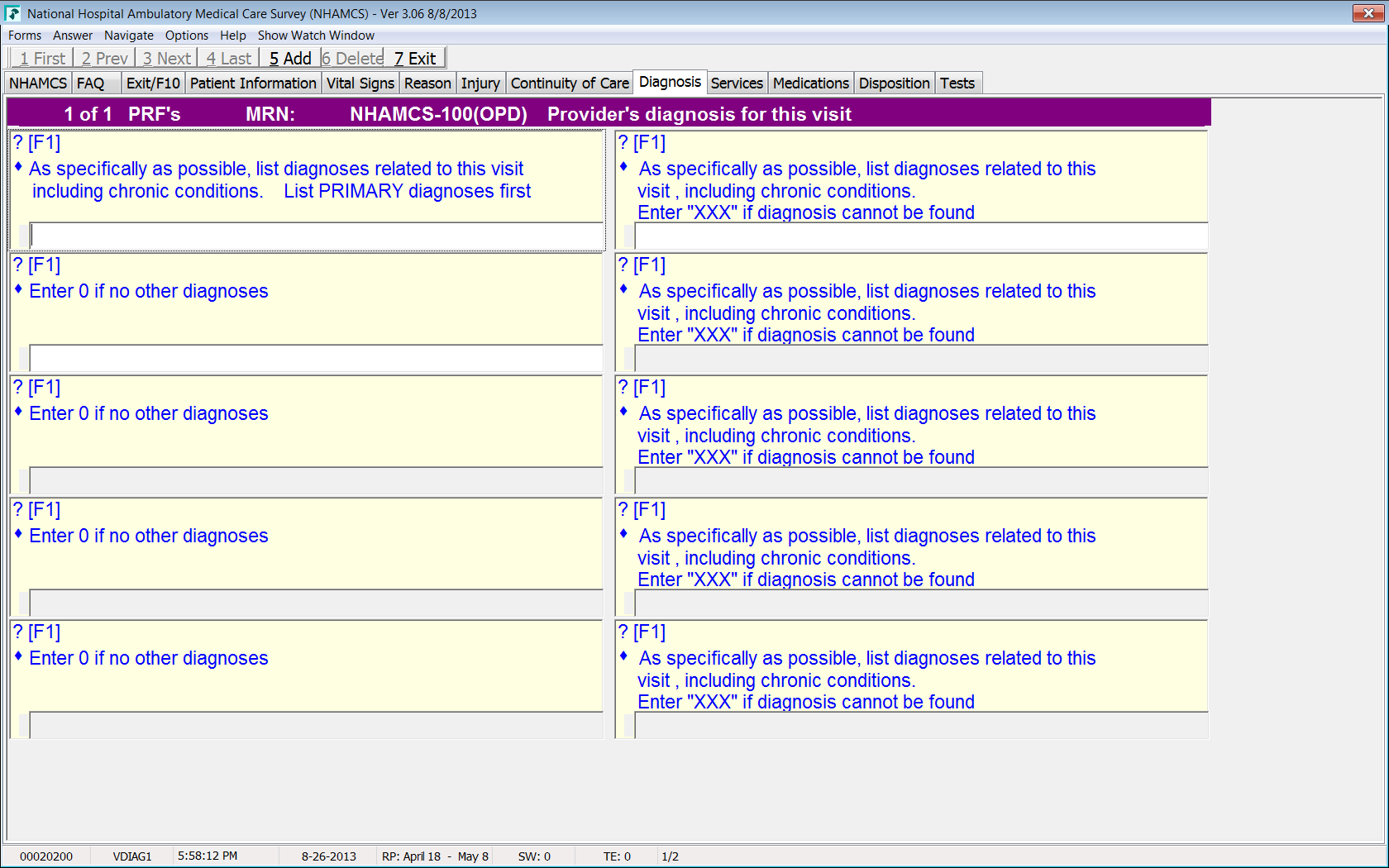The width and height of the screenshot is (1389, 868).
Task: Click the FAQ tab
Action: pyautogui.click(x=91, y=83)
